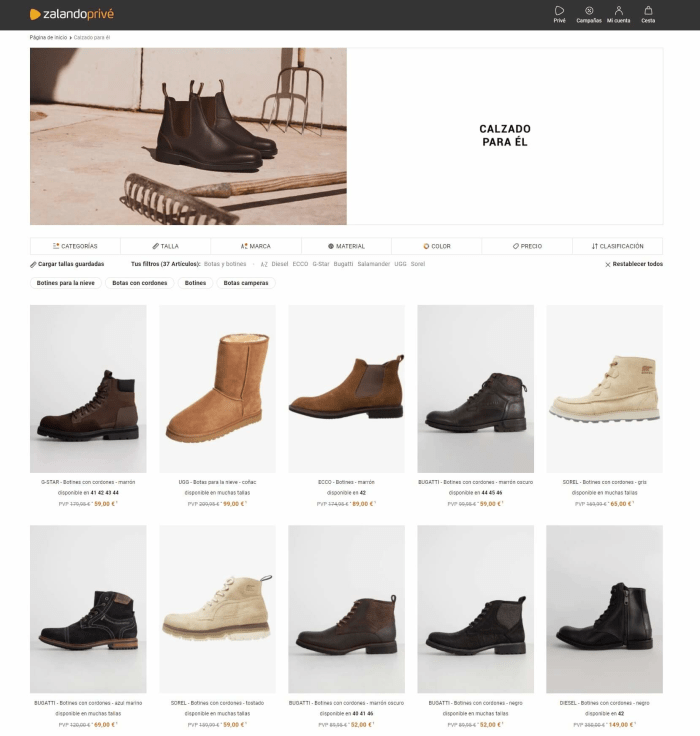The image size is (700, 736).
Task: Open the G-STAR brown lace-up boot image
Action: [x=88, y=389]
